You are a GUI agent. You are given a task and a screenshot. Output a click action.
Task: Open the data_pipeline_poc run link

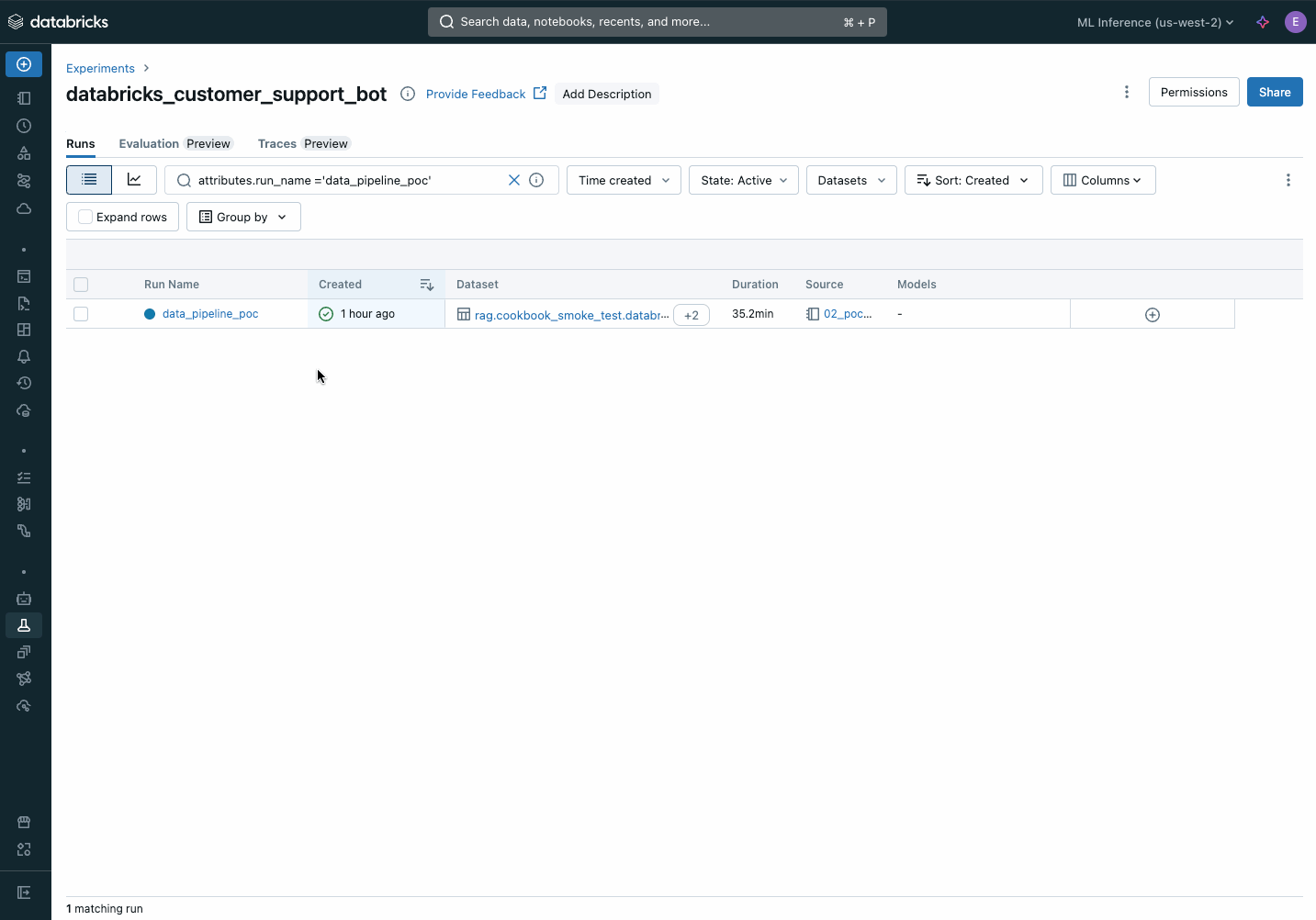click(210, 314)
